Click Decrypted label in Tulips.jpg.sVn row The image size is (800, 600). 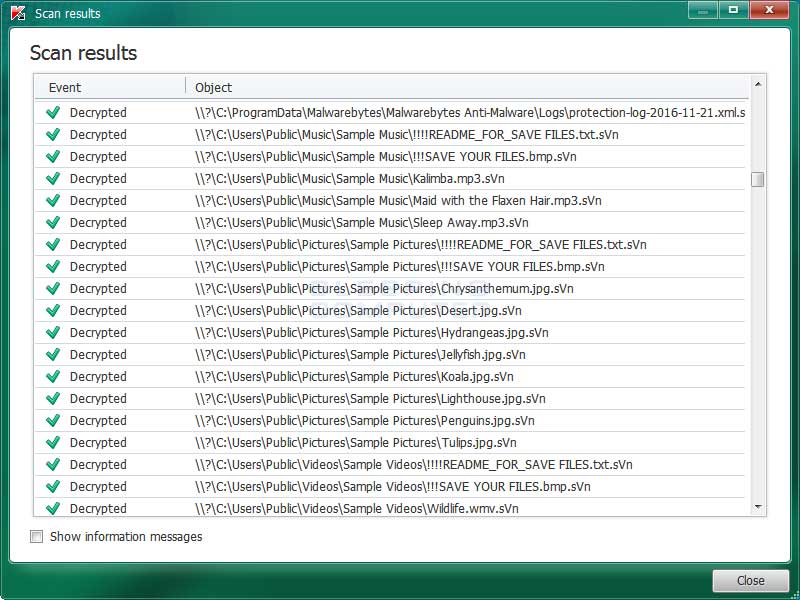tap(98, 442)
